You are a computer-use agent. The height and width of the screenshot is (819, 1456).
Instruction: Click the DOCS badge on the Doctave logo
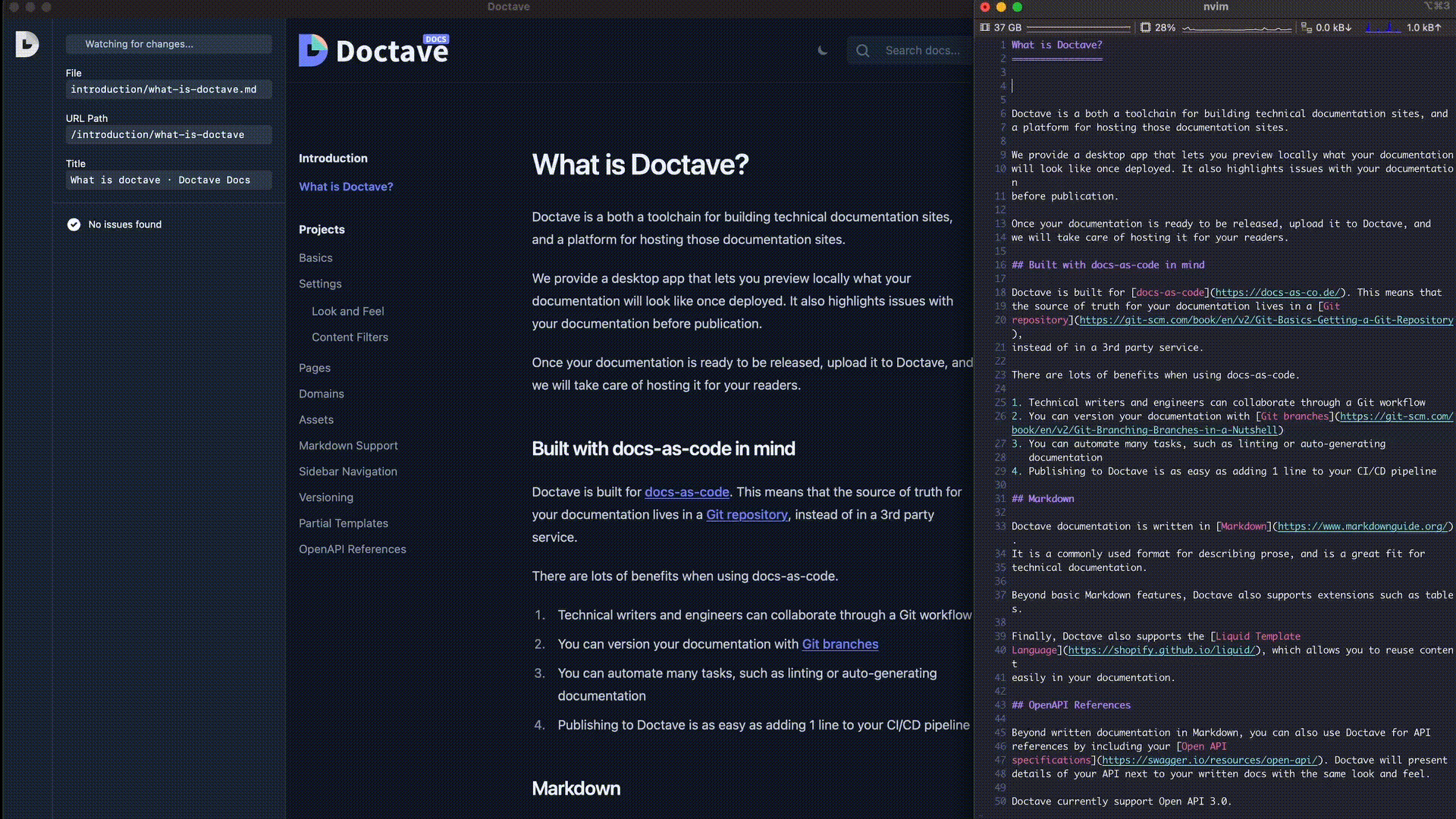(435, 39)
